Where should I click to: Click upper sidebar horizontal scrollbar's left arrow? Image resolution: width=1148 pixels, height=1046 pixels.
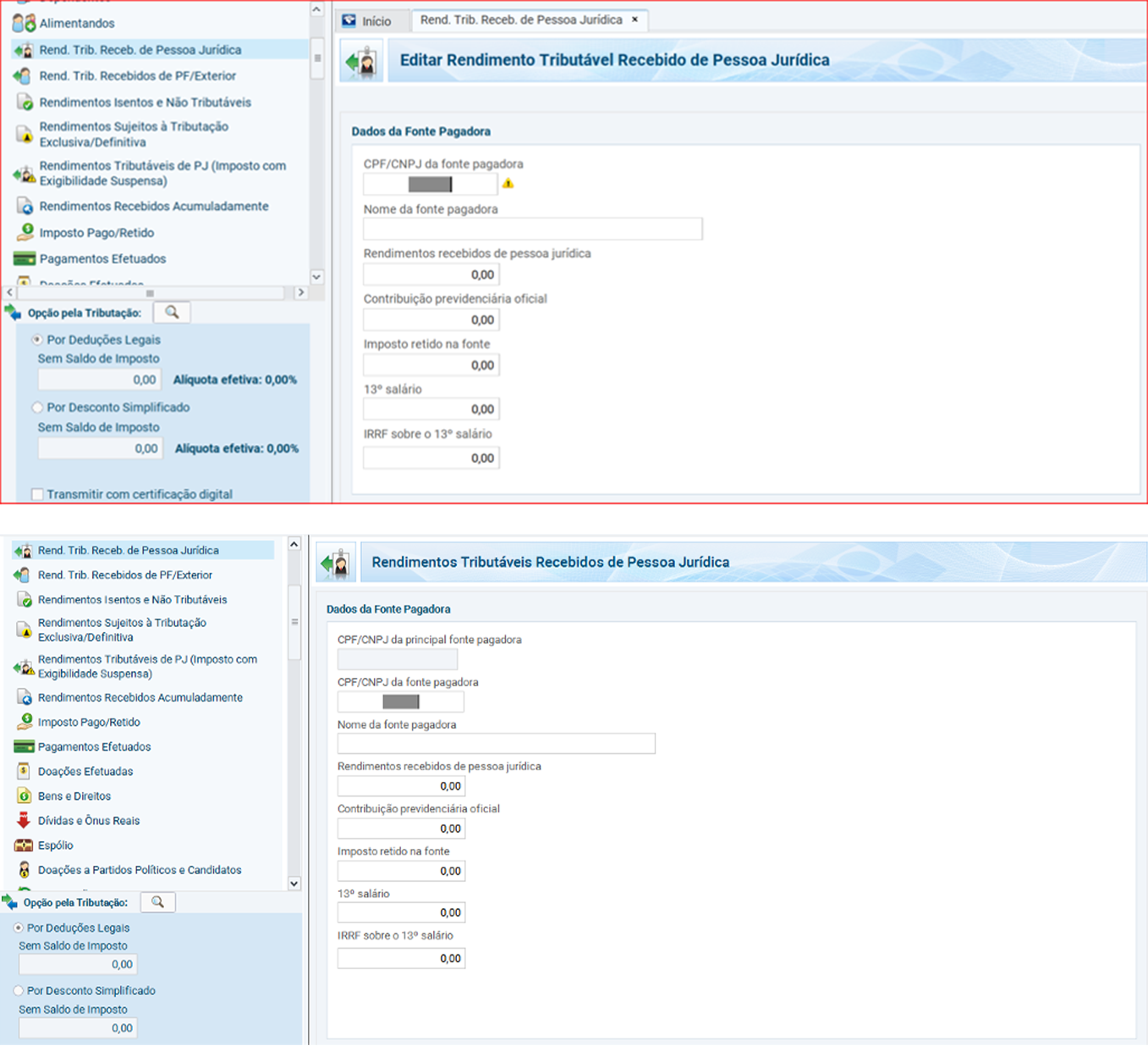(9, 293)
